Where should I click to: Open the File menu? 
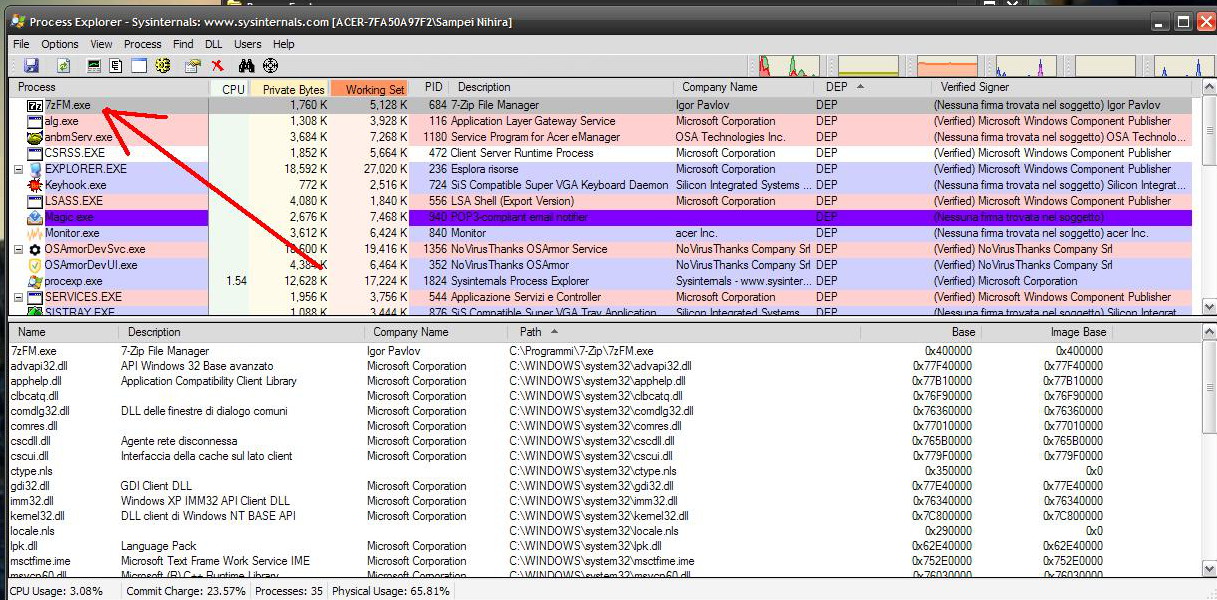[x=21, y=44]
